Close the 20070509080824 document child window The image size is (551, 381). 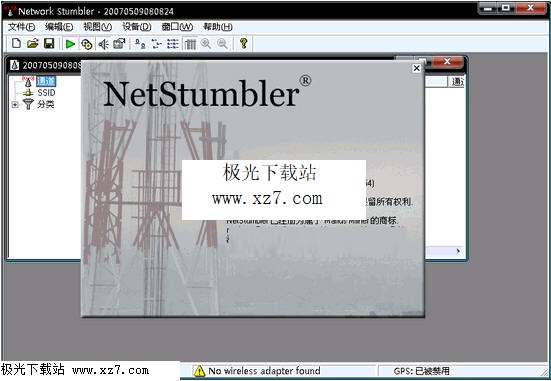coord(447,62)
